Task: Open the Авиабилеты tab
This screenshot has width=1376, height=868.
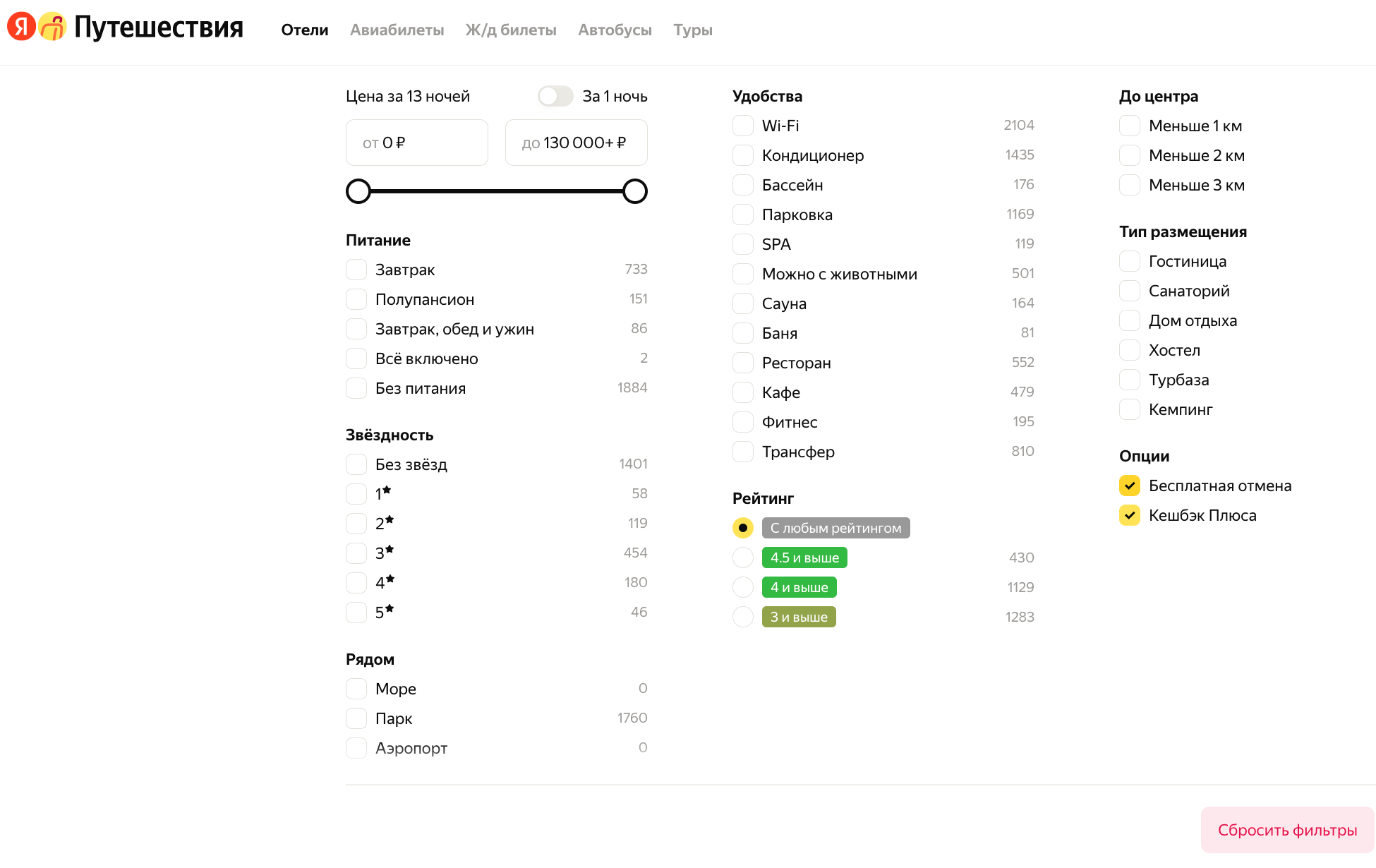Action: click(x=397, y=30)
